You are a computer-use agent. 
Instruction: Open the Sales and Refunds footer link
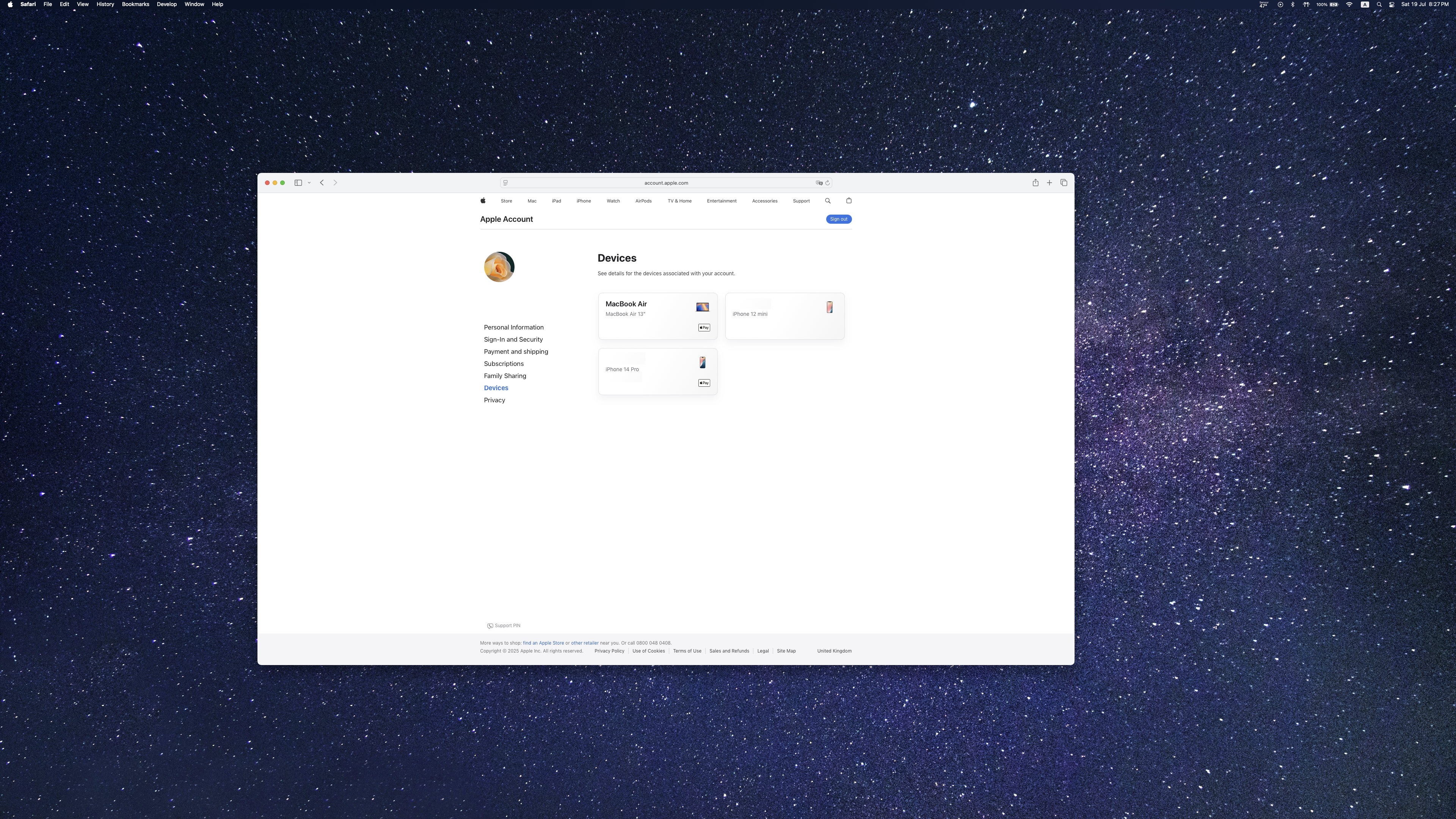click(x=729, y=651)
